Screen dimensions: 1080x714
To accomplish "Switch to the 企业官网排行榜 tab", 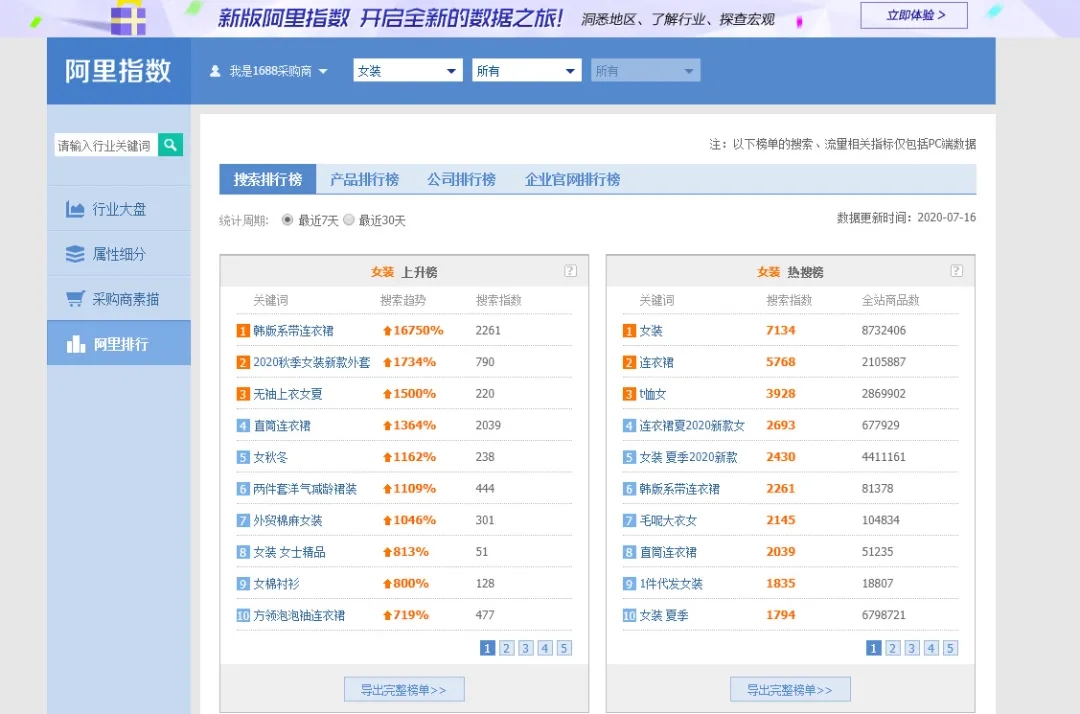I will [x=572, y=179].
